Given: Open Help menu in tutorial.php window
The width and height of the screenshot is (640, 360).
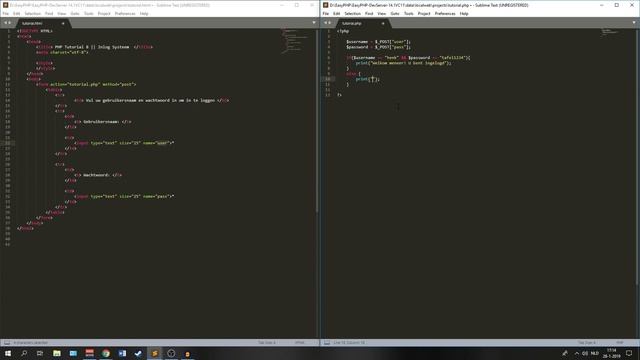Looking at the screenshot, I should [x=464, y=13].
